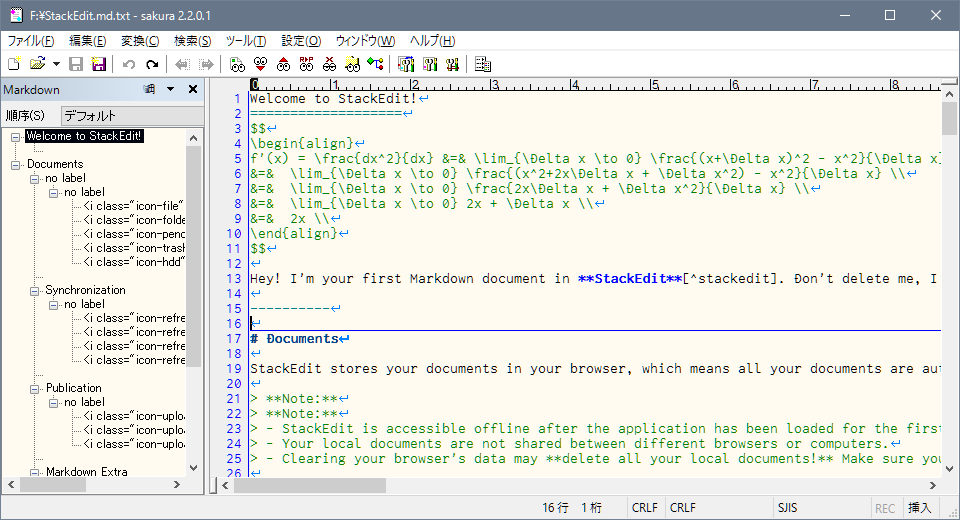Open the Markdown panel's dropdown arrow menu
This screenshot has width=960, height=520.
click(x=171, y=89)
